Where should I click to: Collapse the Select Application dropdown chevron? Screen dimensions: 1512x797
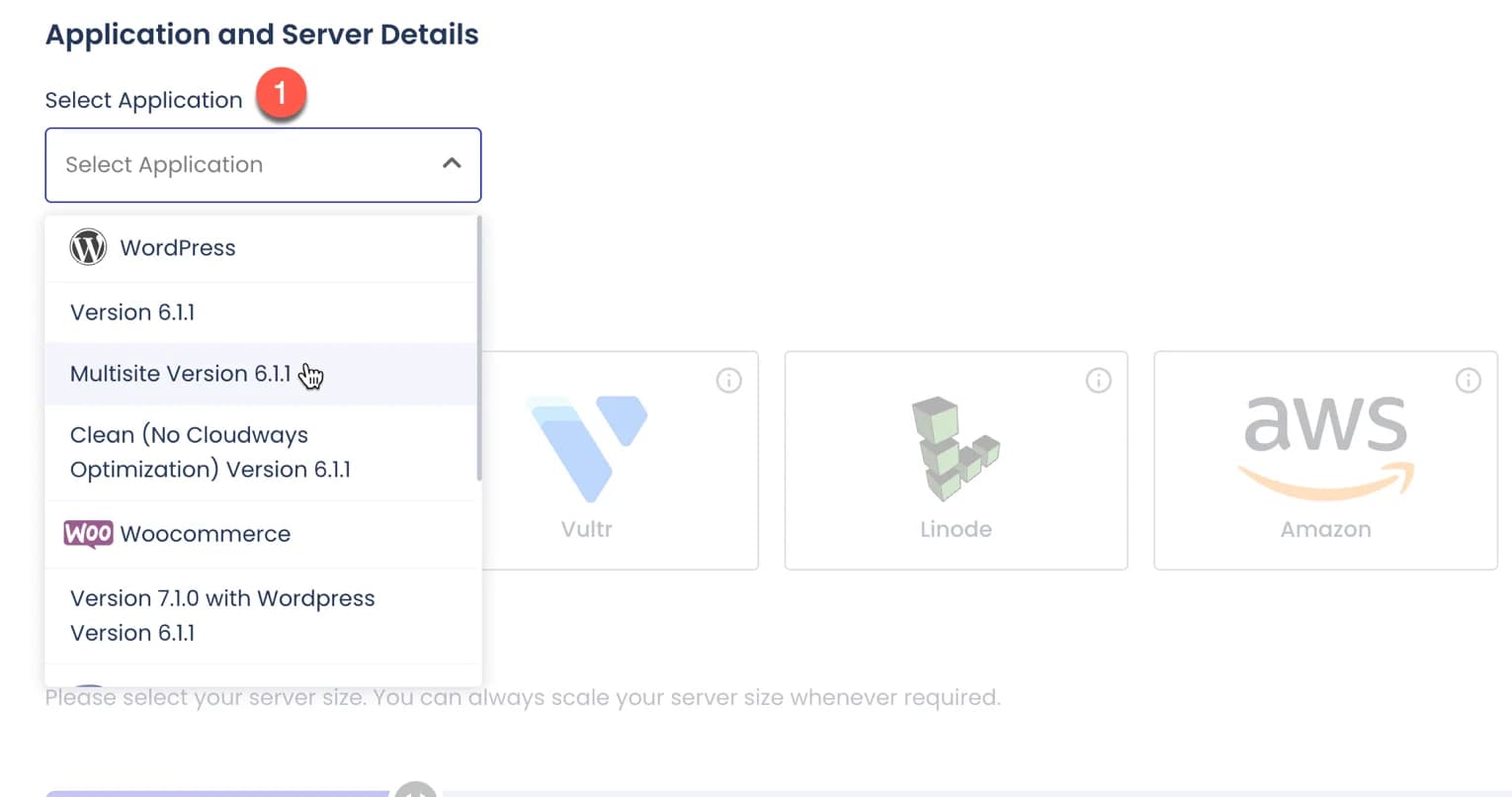[453, 164]
